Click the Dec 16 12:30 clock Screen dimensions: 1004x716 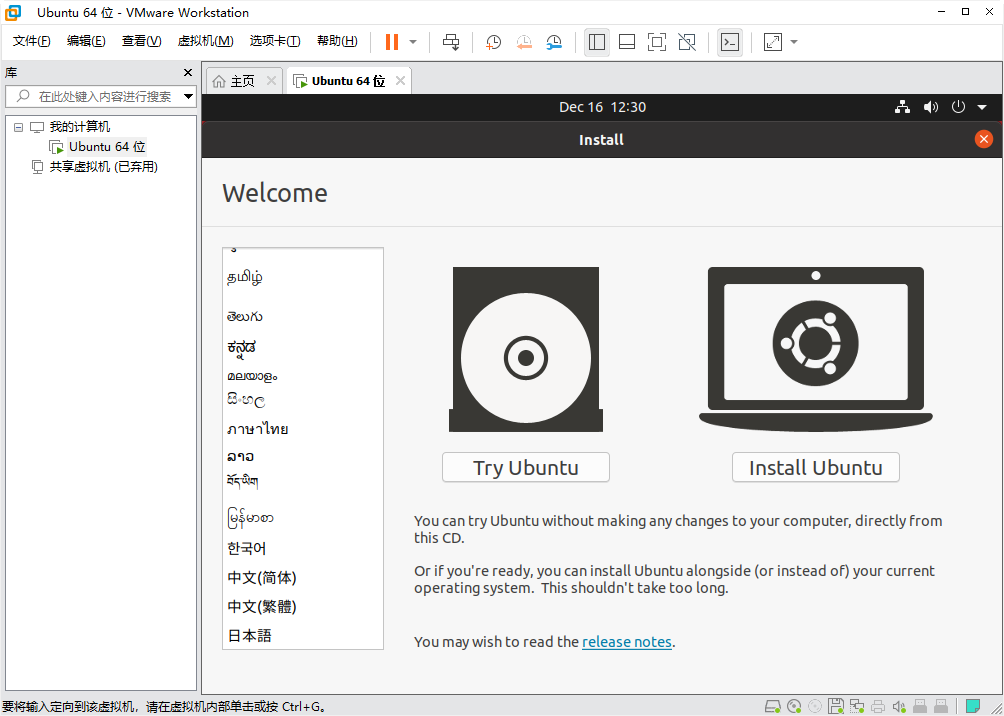[602, 107]
